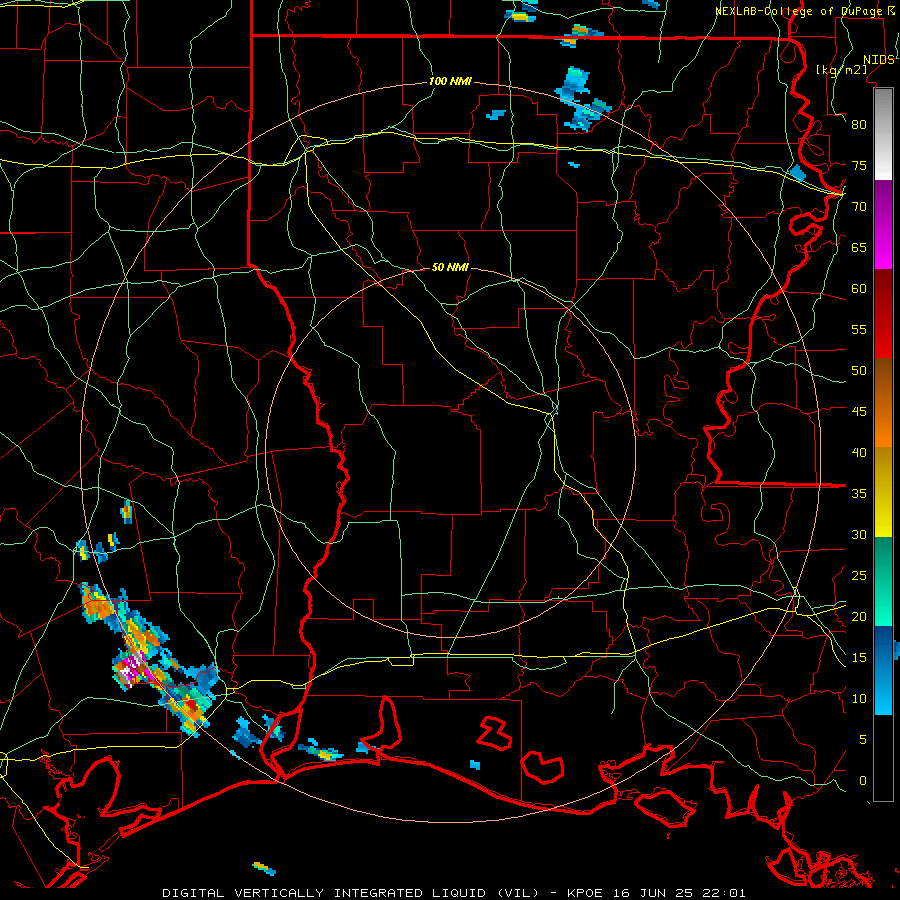Viewport: 900px width, 900px height.
Task: Click the orange-brown segment of the legend
Action: [x=883, y=403]
